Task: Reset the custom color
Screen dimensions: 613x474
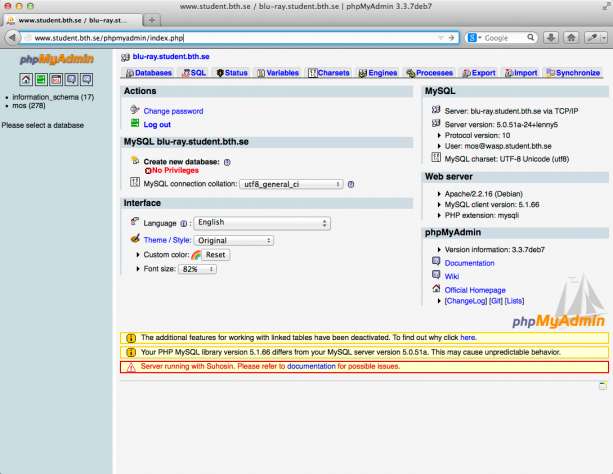Action: click(x=216, y=255)
